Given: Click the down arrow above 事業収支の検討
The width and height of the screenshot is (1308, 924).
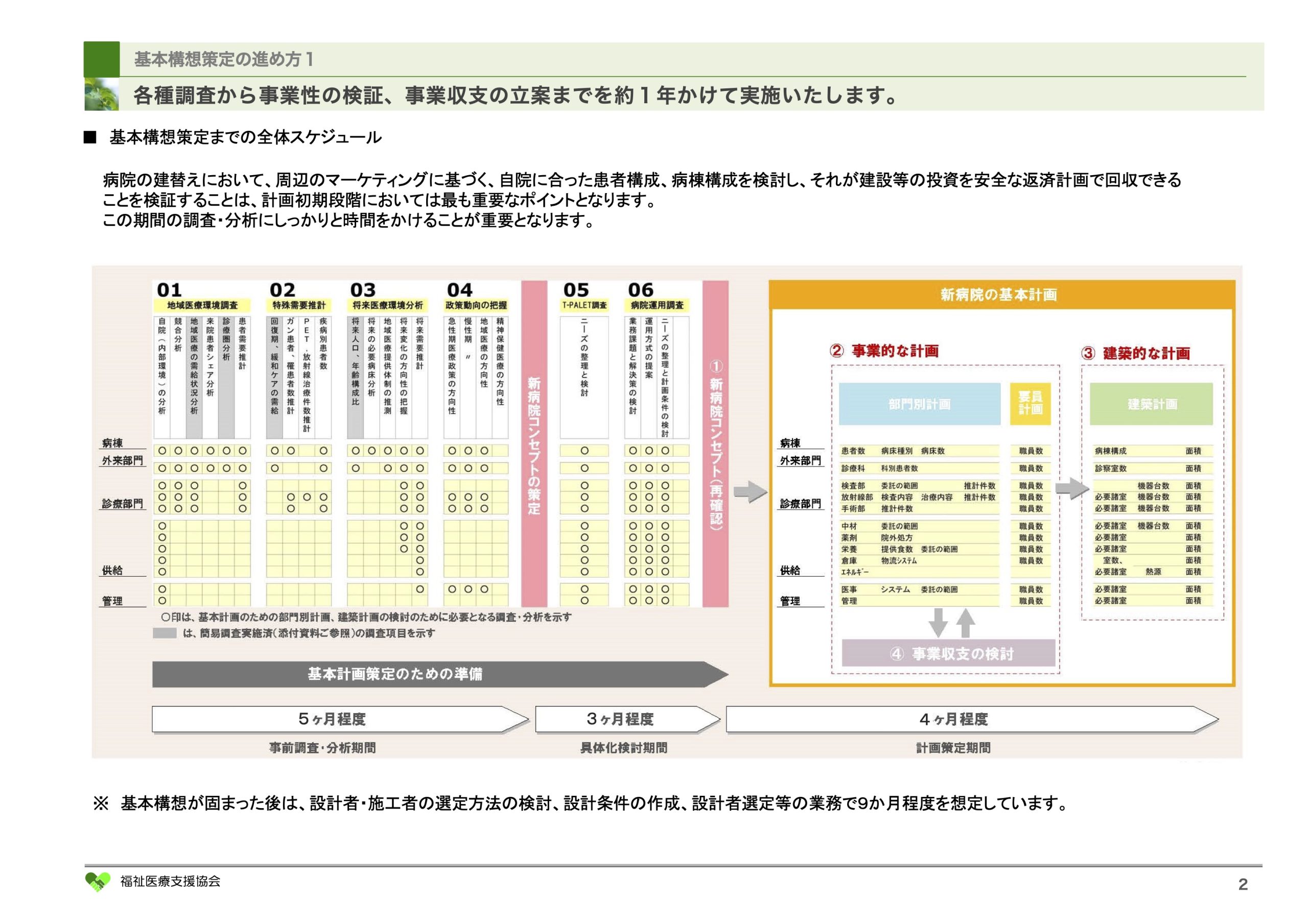Looking at the screenshot, I should tap(938, 623).
